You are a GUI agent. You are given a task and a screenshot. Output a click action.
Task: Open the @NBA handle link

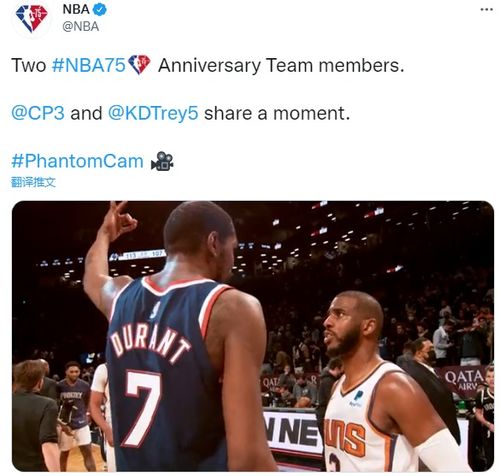(81, 27)
